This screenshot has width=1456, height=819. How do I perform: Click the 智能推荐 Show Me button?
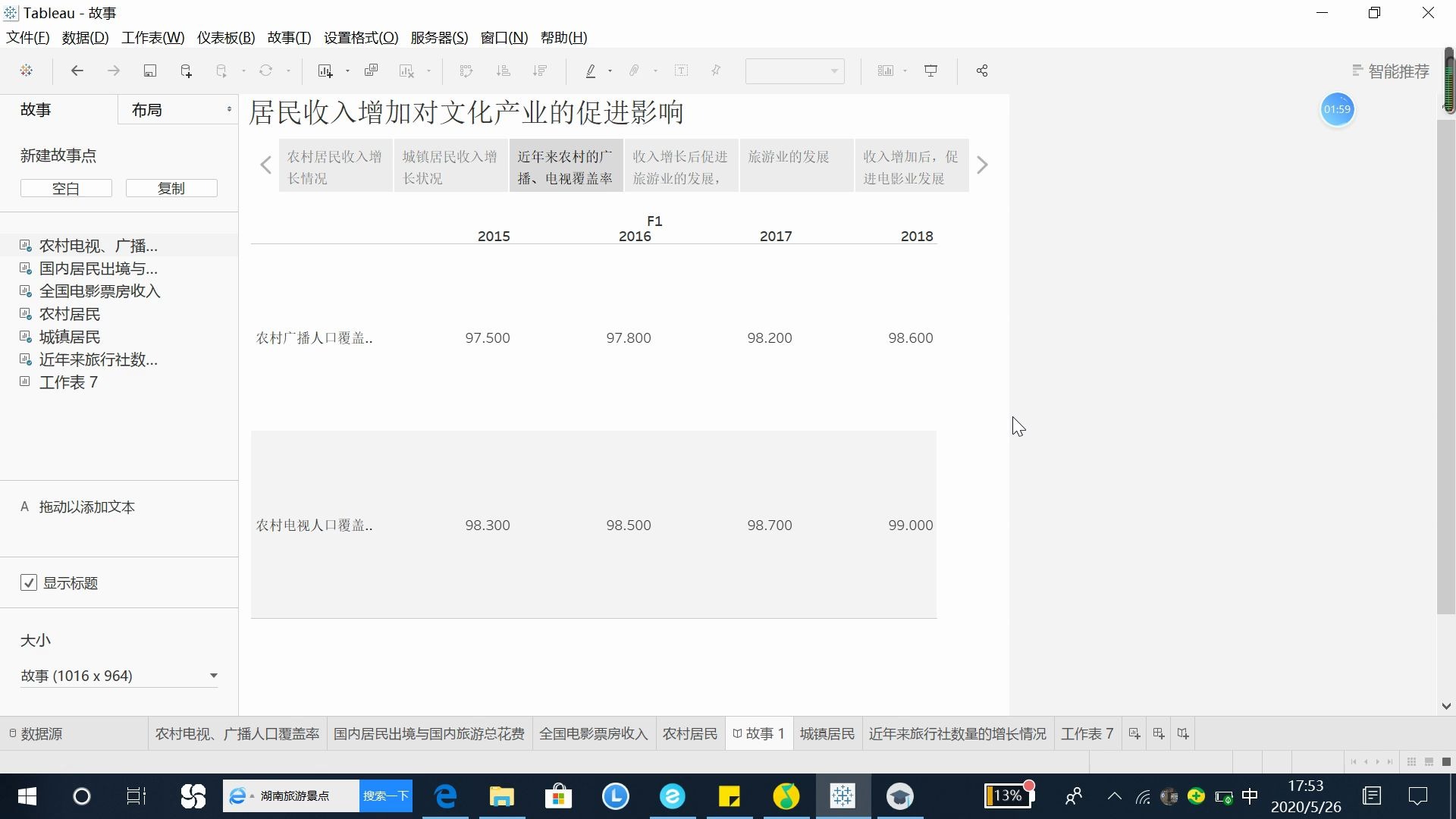pyautogui.click(x=1391, y=71)
